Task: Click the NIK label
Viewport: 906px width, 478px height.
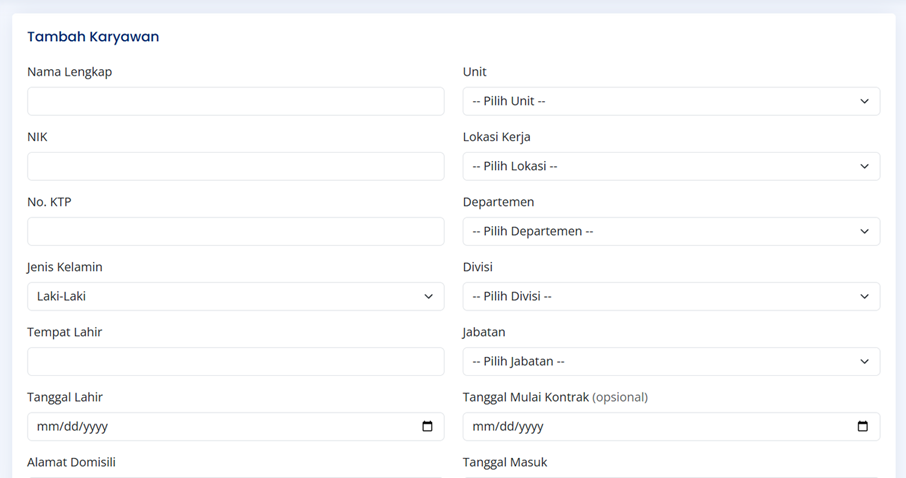Action: pyautogui.click(x=38, y=137)
